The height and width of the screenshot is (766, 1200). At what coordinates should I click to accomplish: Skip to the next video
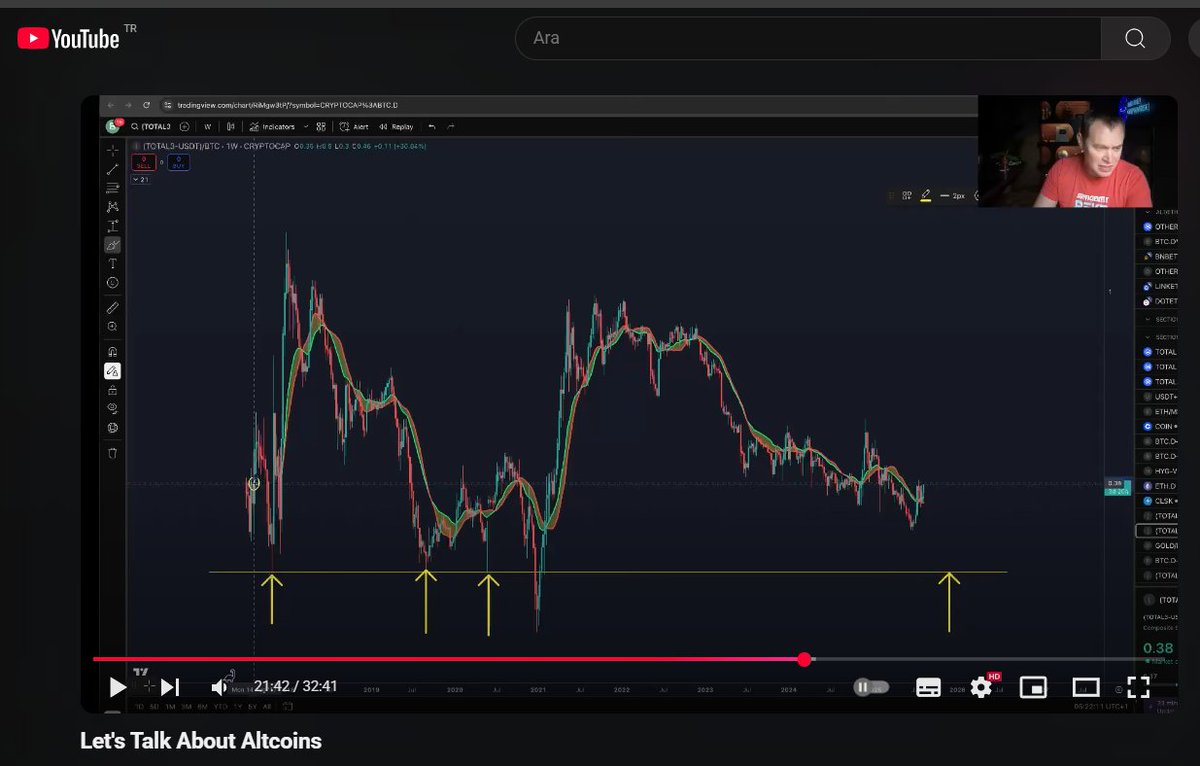[x=170, y=686]
